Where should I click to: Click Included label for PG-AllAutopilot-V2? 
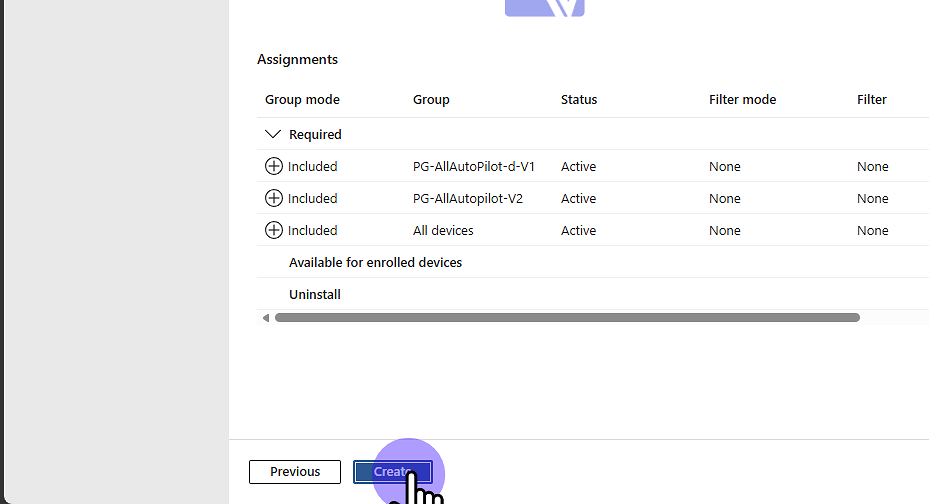click(312, 198)
